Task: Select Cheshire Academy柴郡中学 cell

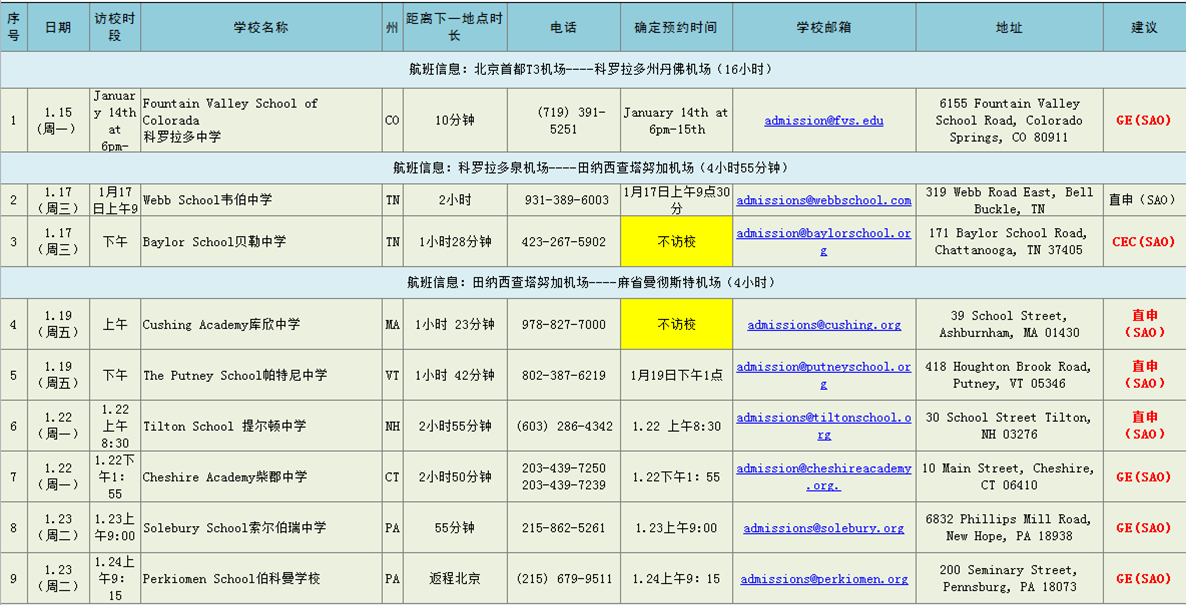Action: [x=261, y=476]
